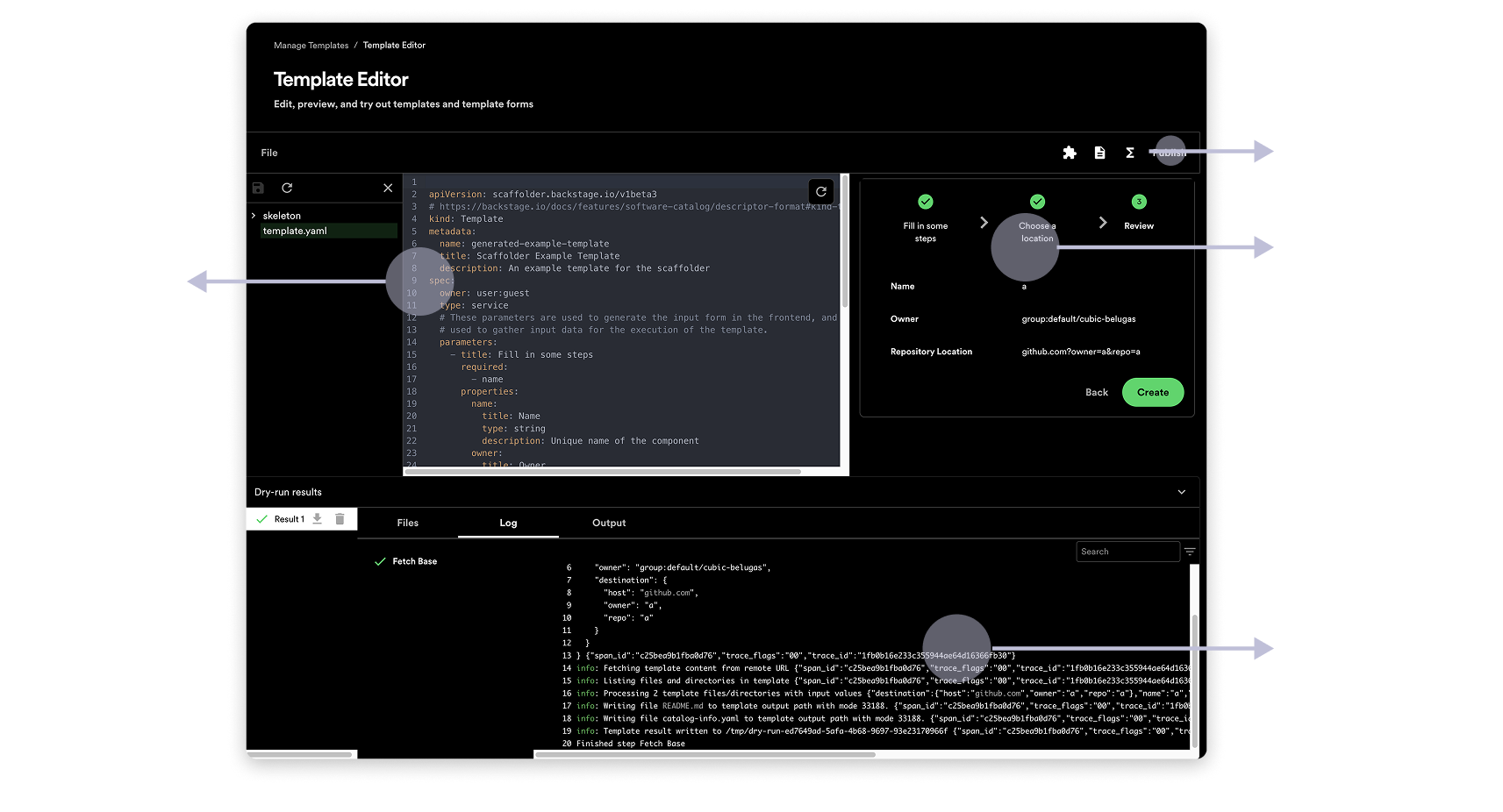Click the Fetch Base green check icon
Image resolution: width=1503 pixels, height=812 pixels.
pos(380,561)
